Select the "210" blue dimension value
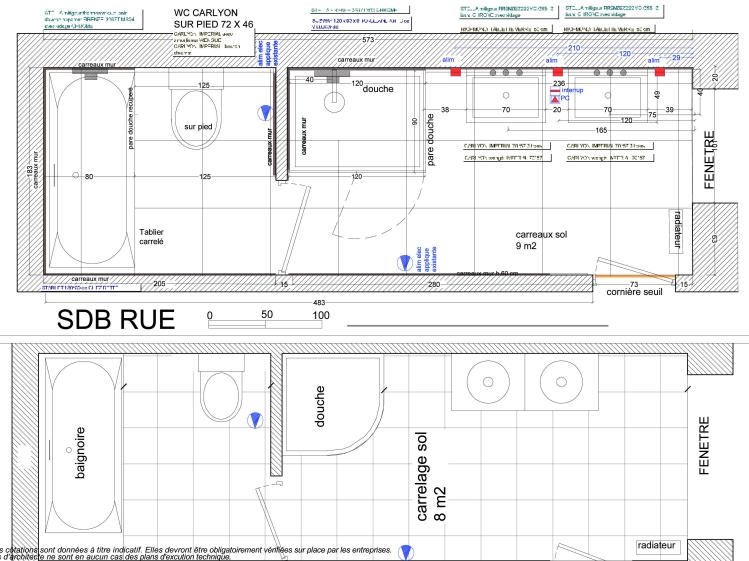 point(574,48)
